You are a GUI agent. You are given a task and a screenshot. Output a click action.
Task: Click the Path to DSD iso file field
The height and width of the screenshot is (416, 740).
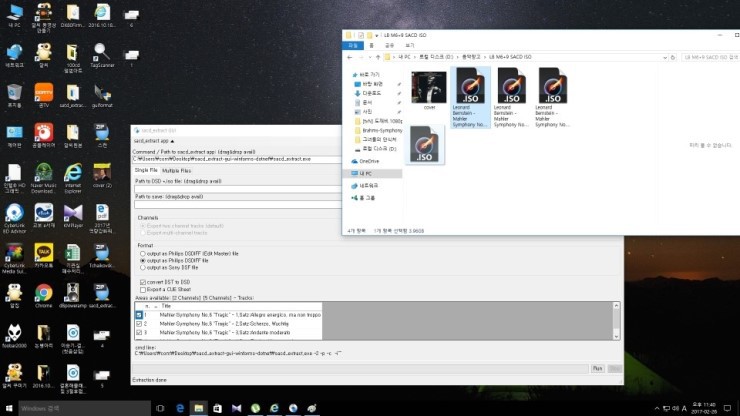[x=237, y=189]
